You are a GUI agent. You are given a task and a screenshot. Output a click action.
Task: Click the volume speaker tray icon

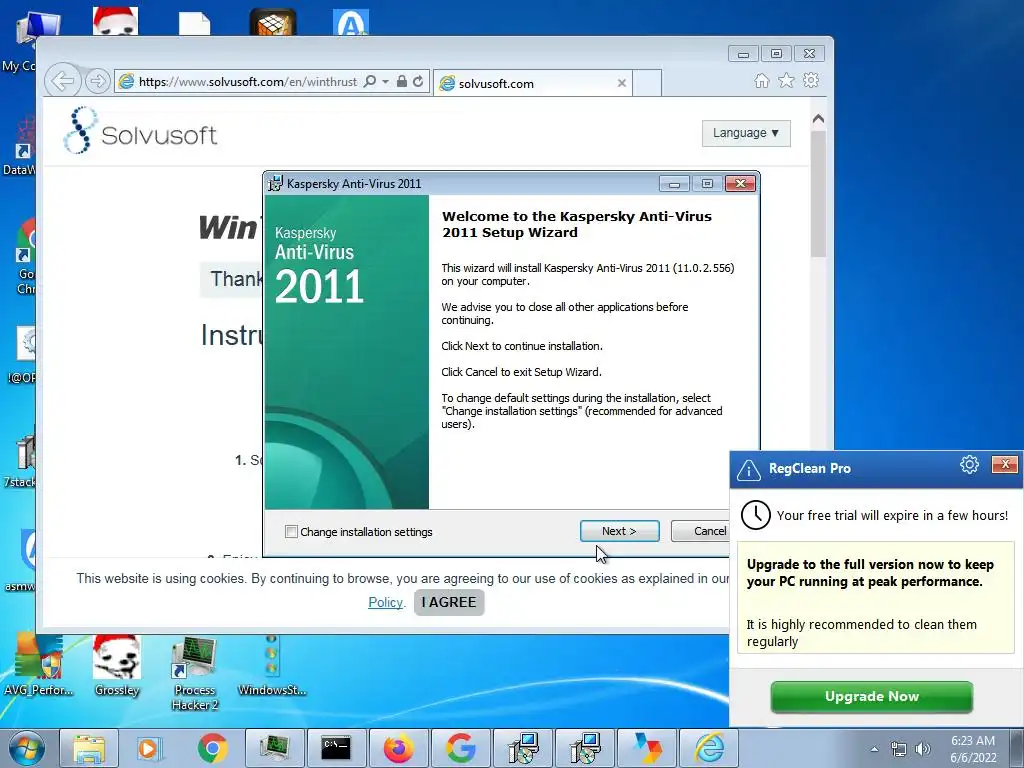923,749
